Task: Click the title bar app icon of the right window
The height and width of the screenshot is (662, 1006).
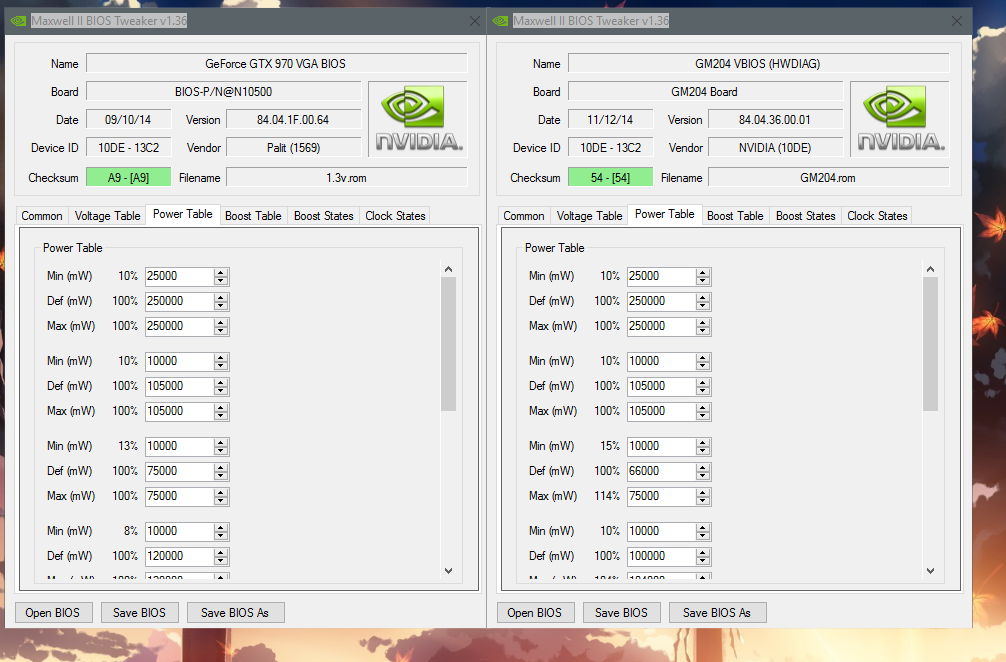Action: [500, 21]
